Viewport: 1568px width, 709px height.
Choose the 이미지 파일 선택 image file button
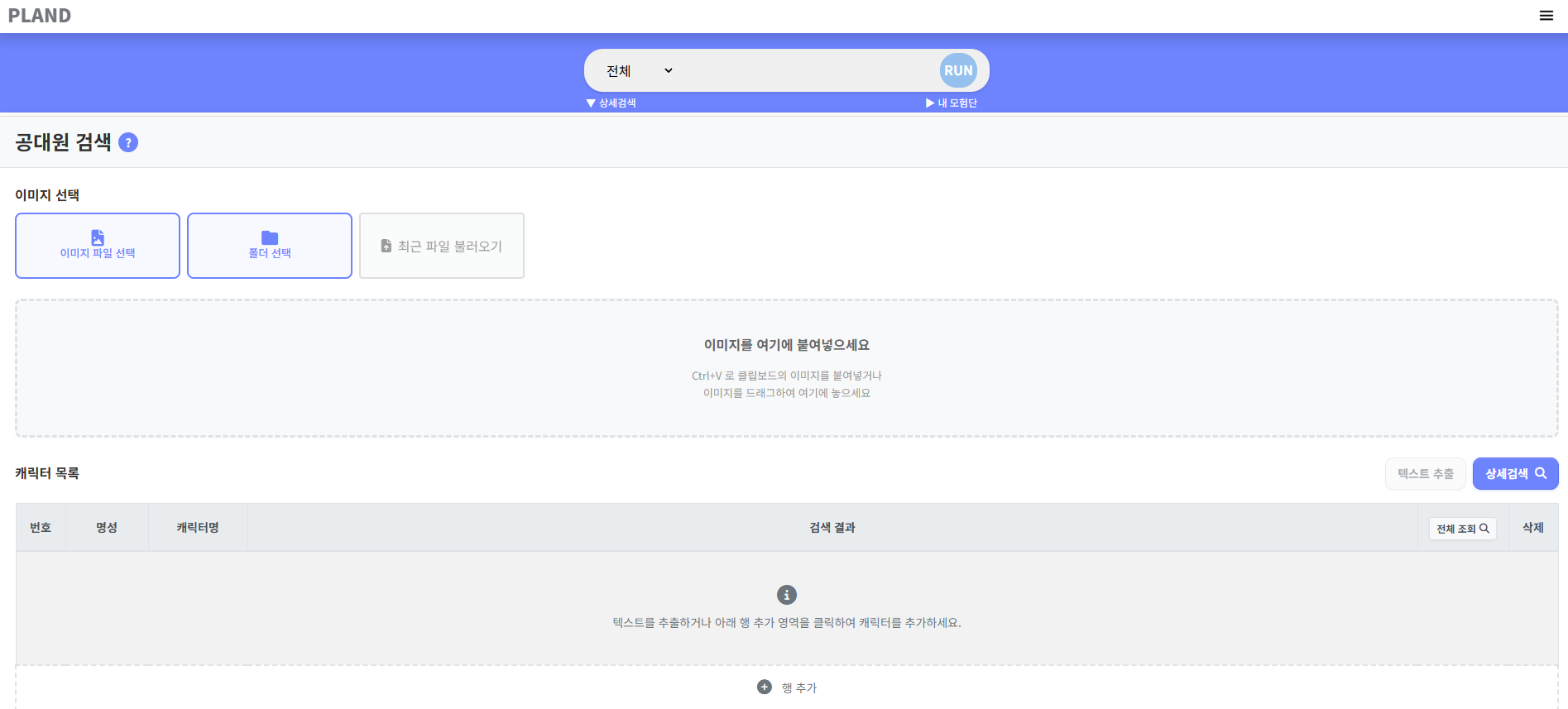(x=98, y=246)
